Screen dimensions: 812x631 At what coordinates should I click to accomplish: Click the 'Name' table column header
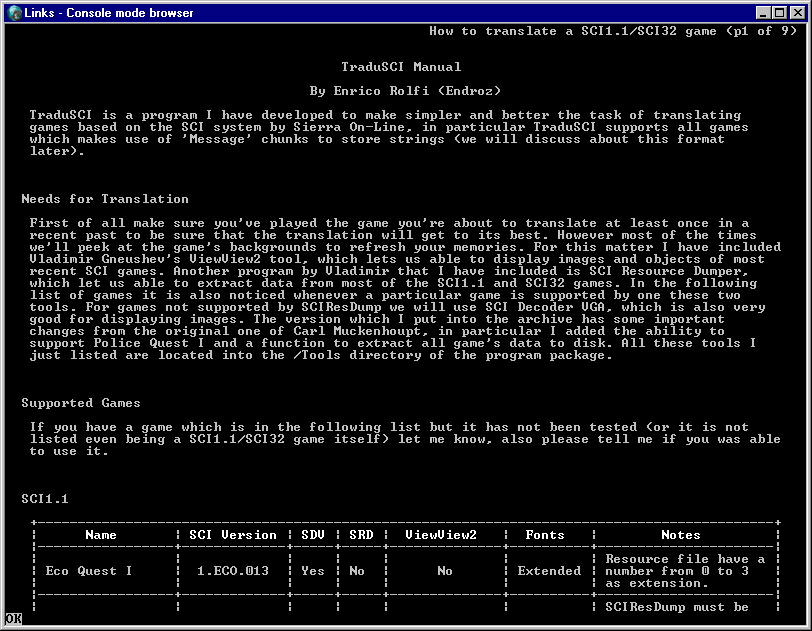[101, 535]
